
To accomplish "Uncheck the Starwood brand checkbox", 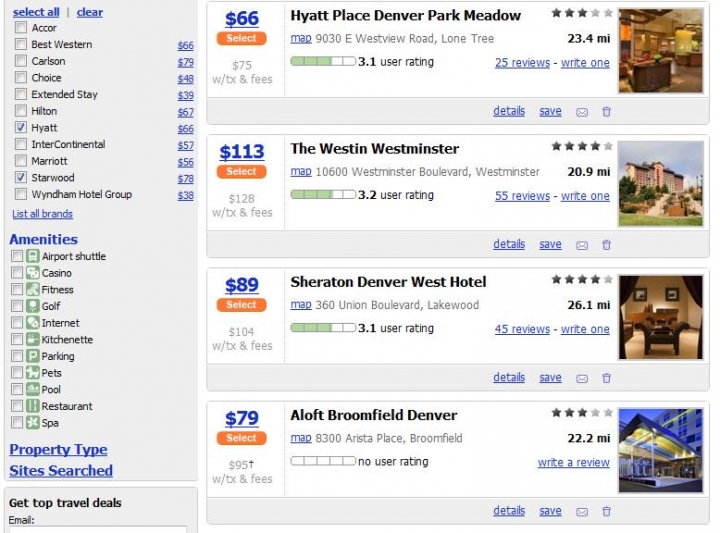I will click(21, 177).
